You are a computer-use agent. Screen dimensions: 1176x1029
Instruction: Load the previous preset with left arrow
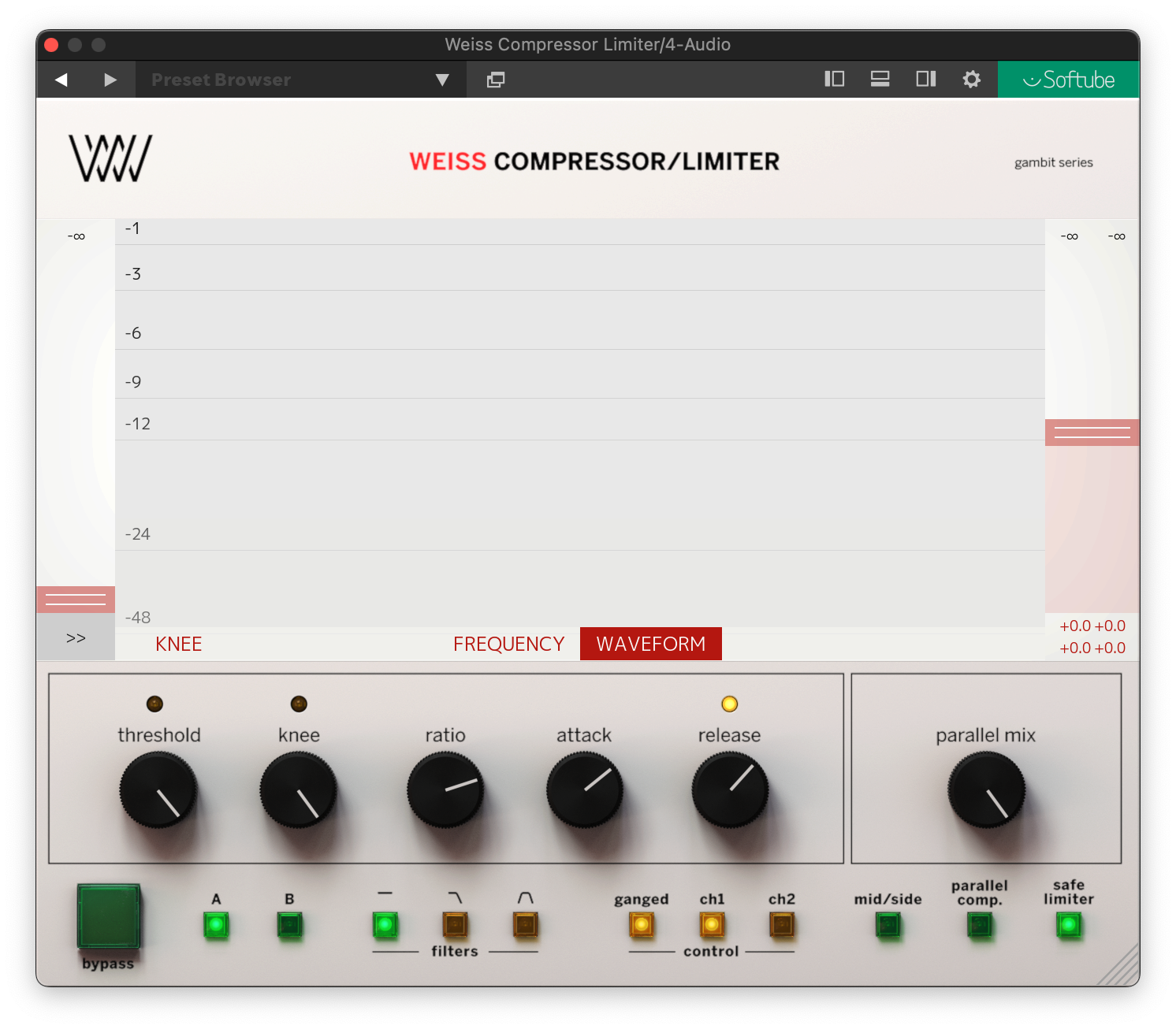[x=61, y=80]
